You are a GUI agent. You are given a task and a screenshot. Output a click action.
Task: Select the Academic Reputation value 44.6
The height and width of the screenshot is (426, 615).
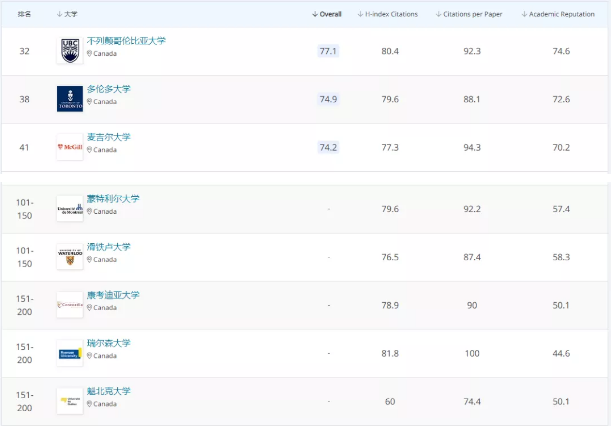[x=561, y=353]
